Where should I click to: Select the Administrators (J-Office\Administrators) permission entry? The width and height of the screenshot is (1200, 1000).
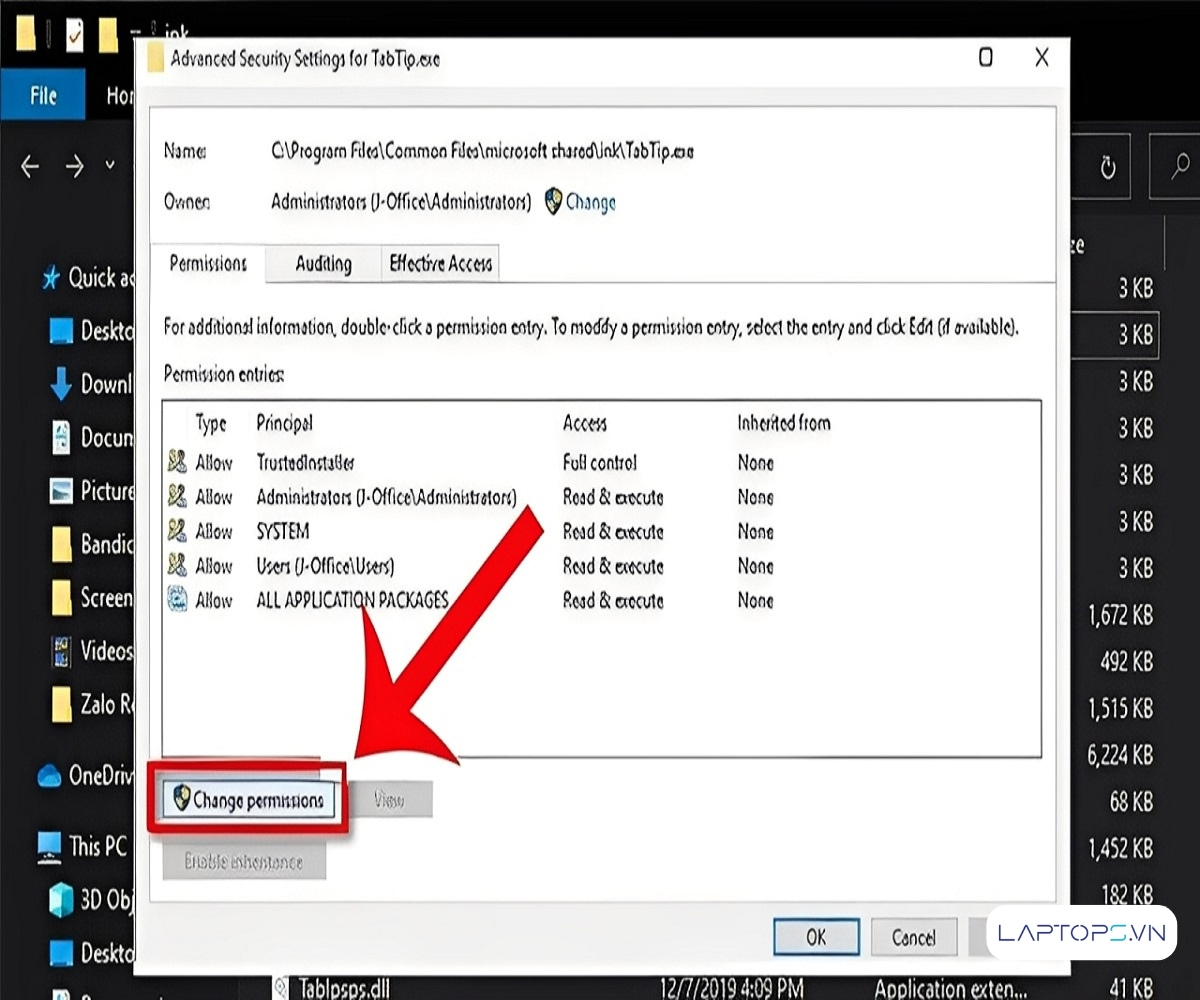pos(386,497)
